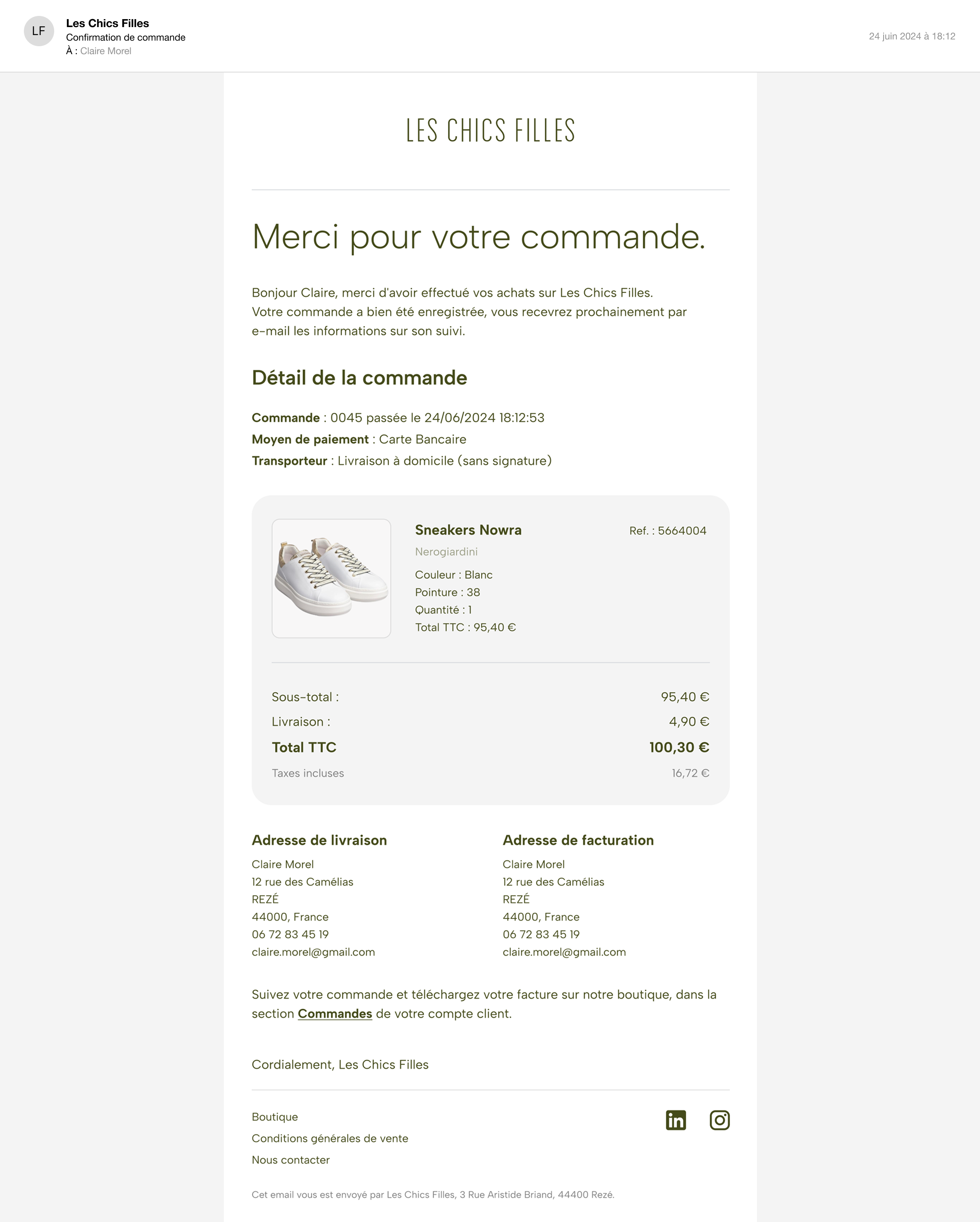Viewport: 980px width, 1222px height.
Task: Open the Boutique footer link
Action: click(275, 1116)
